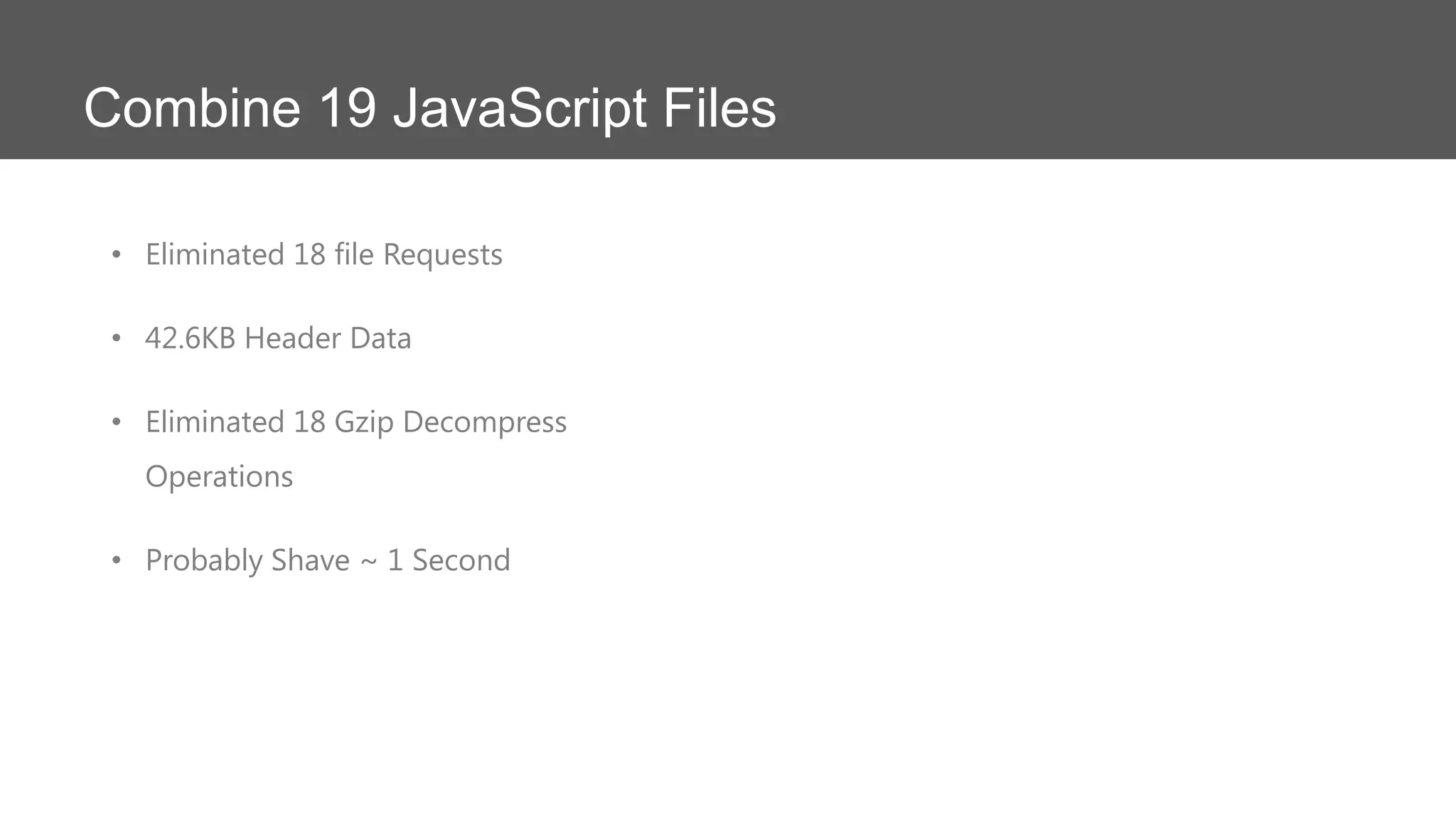The height and width of the screenshot is (819, 1456).
Task: Select the bullet 'Eliminated 18 file Requests'
Action: click(x=323, y=255)
